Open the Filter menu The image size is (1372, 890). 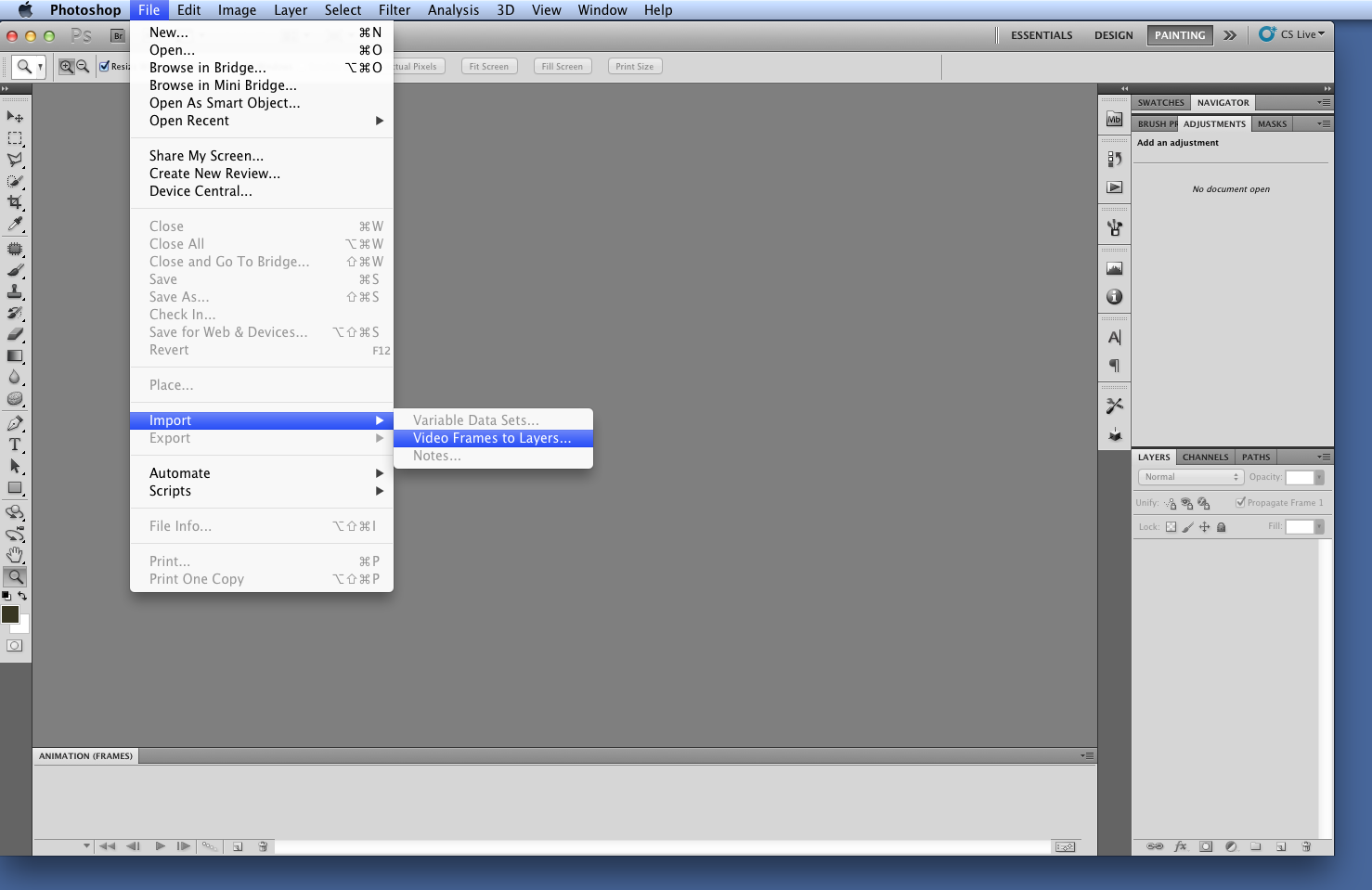tap(395, 10)
